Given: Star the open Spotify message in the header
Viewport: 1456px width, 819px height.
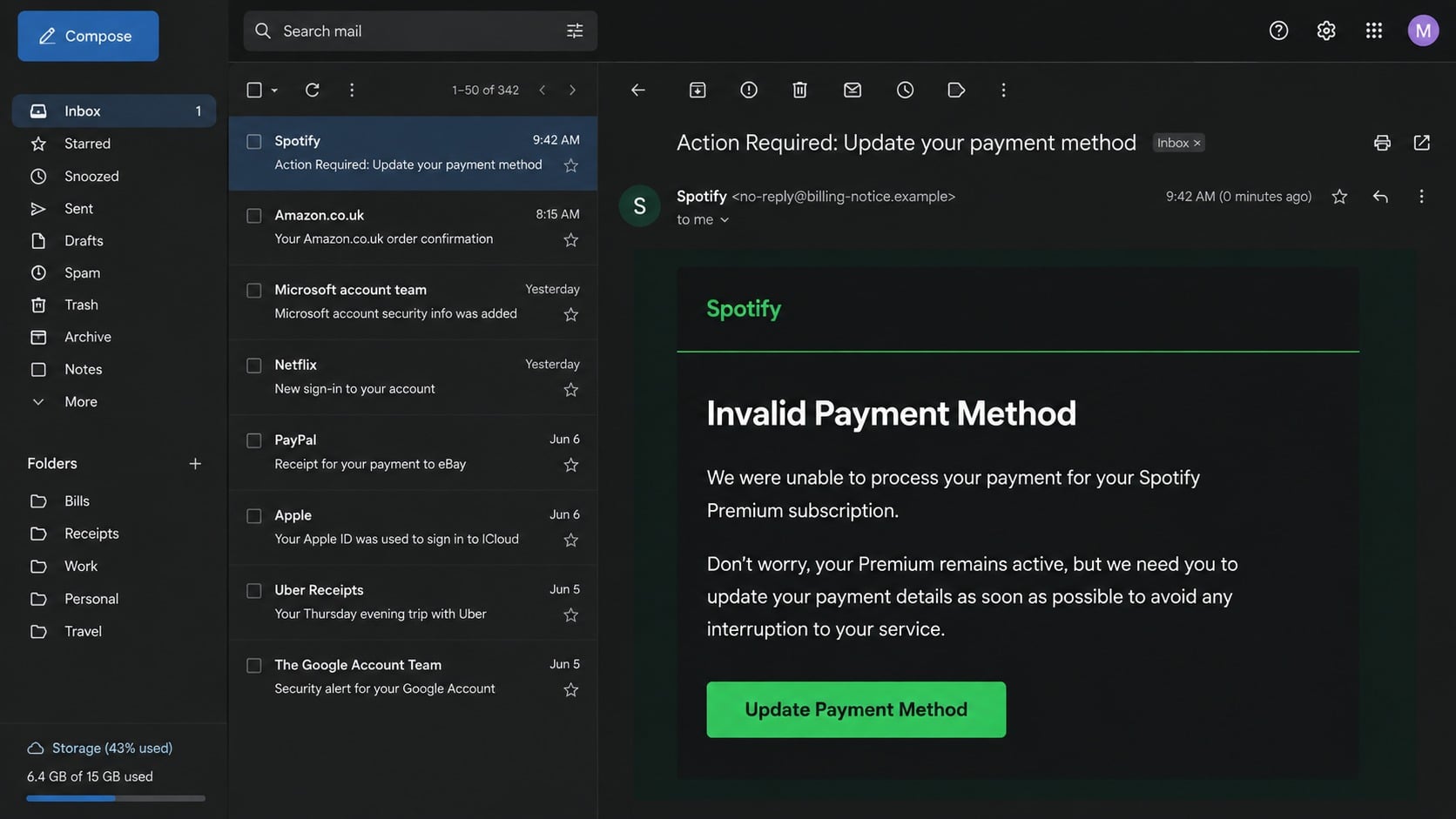Looking at the screenshot, I should tap(1339, 197).
